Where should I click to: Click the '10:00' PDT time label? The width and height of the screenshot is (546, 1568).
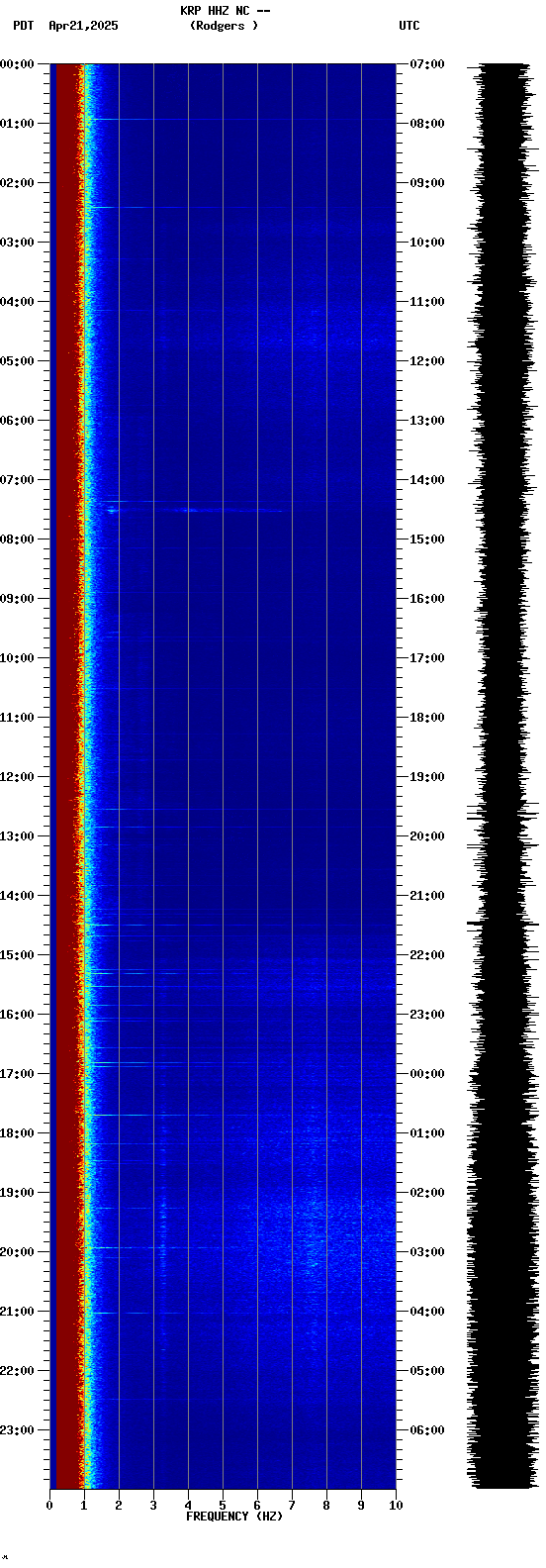coord(17,658)
